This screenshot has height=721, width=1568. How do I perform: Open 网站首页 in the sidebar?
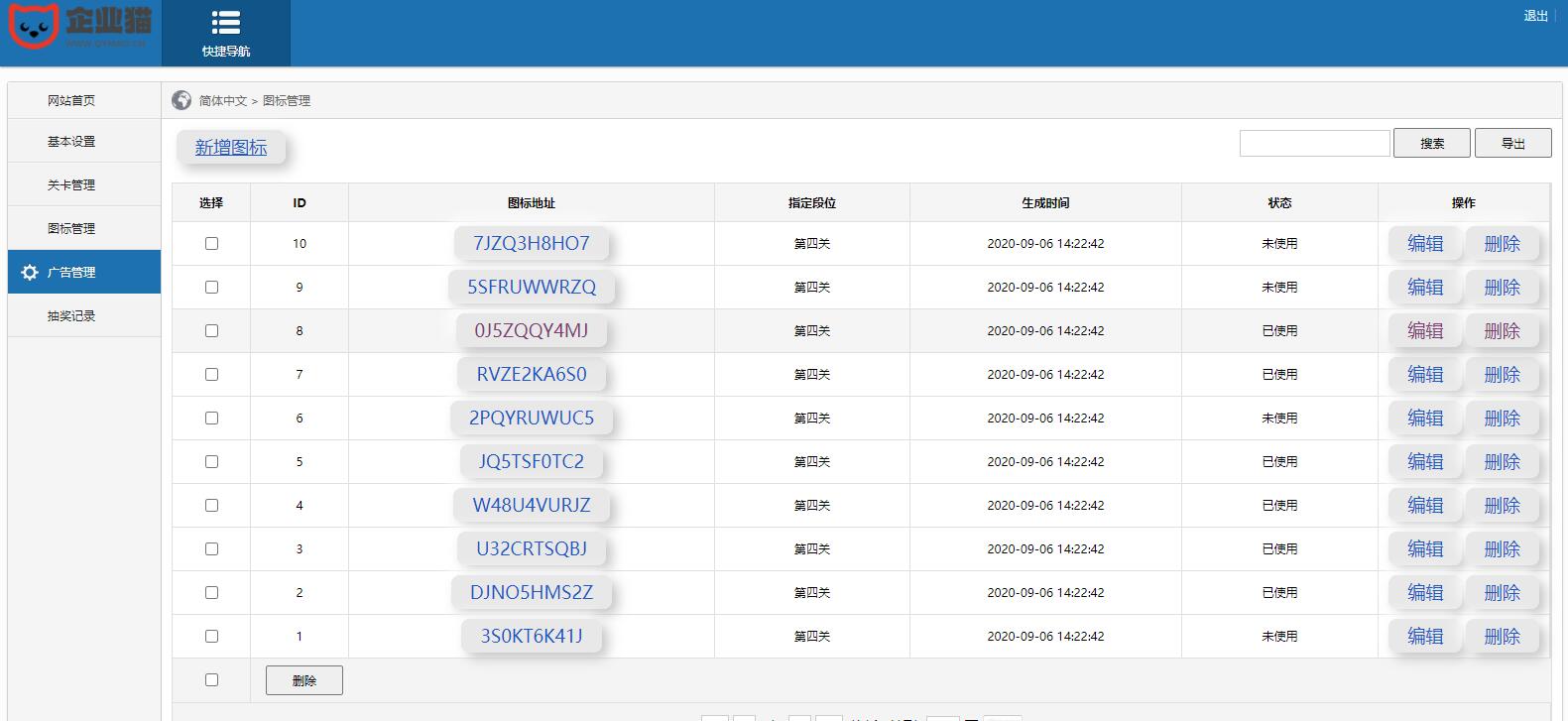[71, 100]
